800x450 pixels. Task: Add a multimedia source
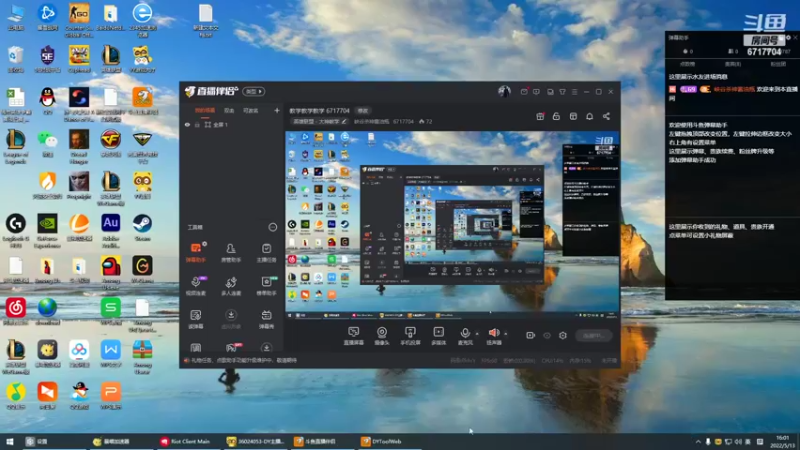(x=438, y=336)
